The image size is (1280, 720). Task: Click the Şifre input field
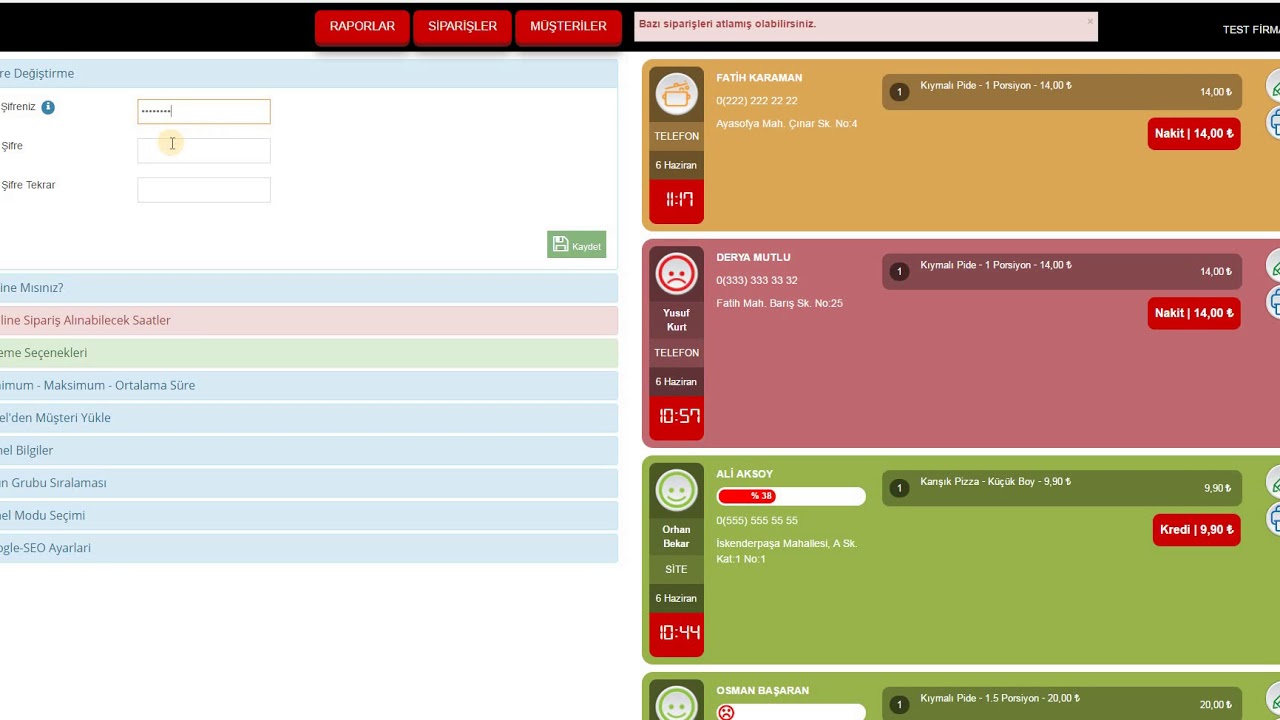[x=204, y=150]
